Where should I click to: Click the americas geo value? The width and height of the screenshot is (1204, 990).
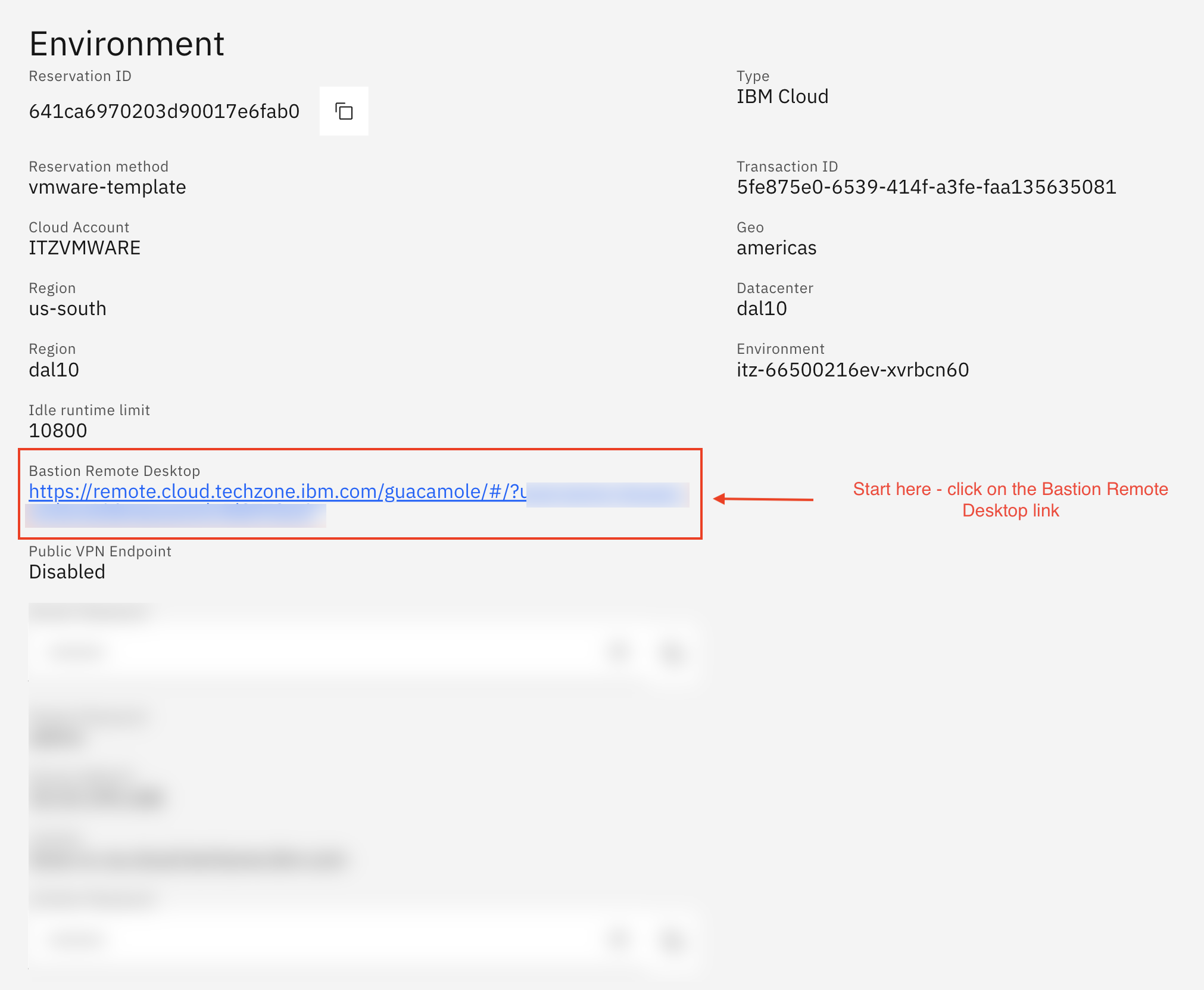(x=776, y=248)
